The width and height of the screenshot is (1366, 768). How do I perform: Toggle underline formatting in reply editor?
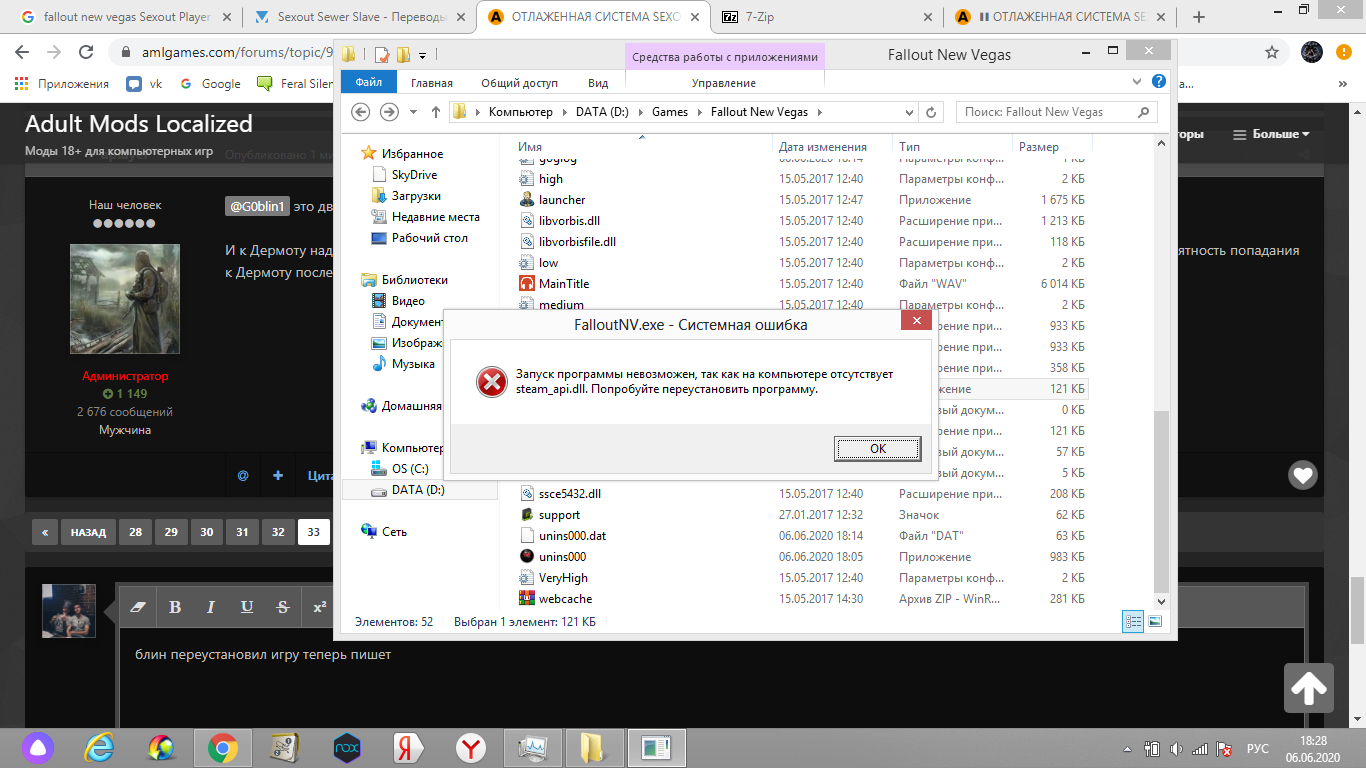[x=247, y=607]
